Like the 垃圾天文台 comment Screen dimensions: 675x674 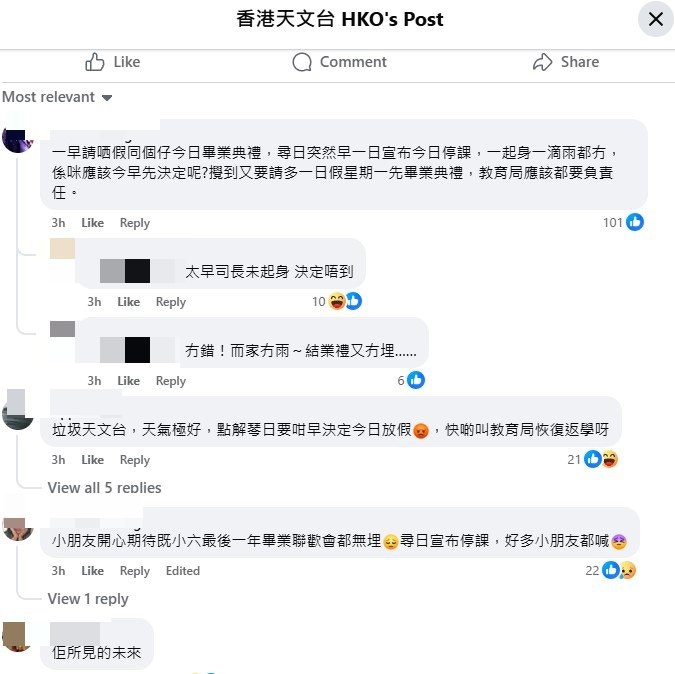(93, 460)
